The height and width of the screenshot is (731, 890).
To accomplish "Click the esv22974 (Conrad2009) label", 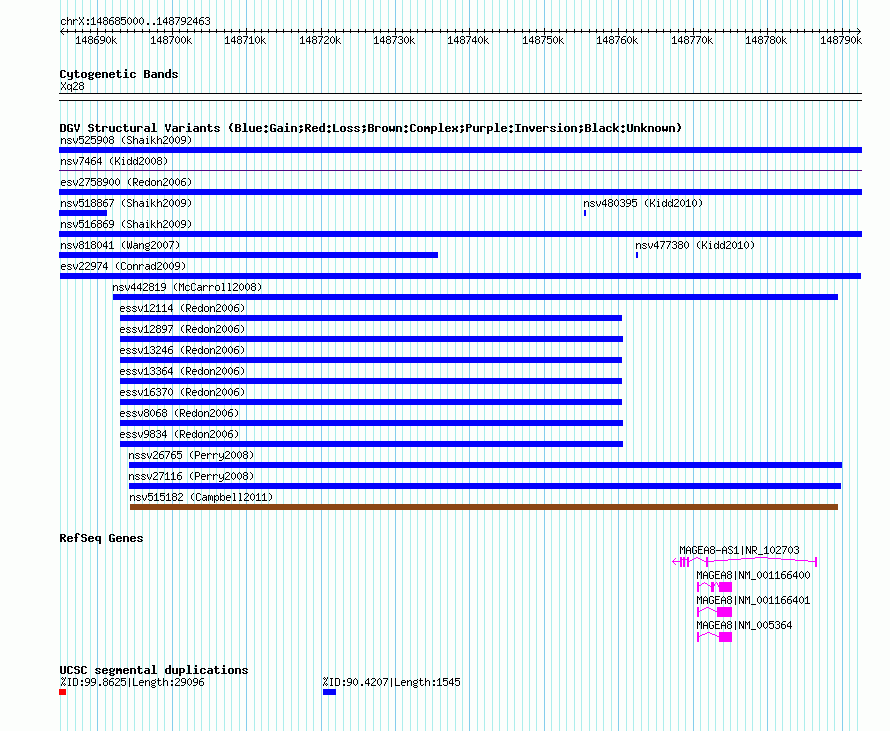I will pos(123,266).
